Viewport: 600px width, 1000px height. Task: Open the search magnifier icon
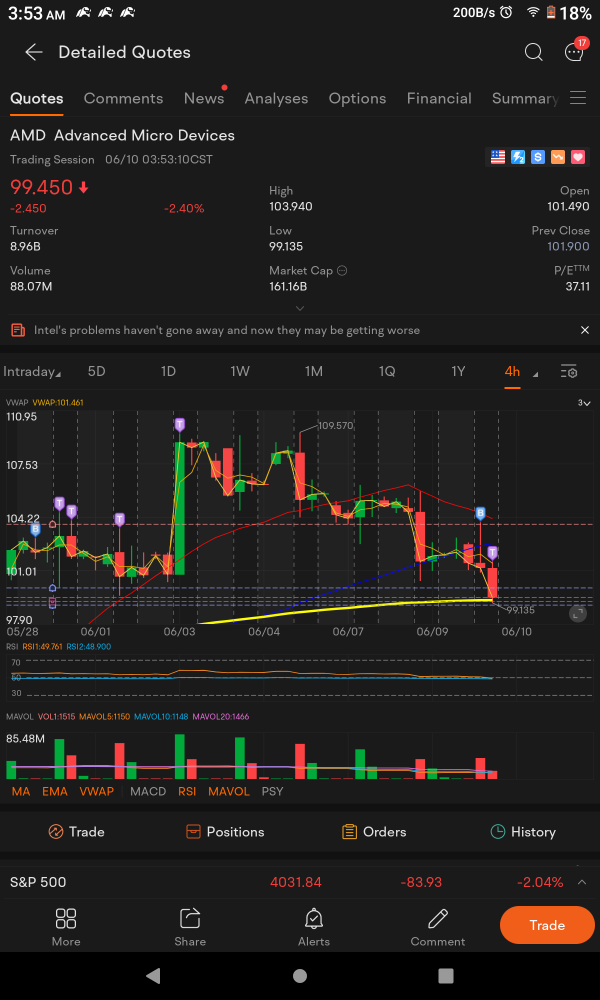(x=533, y=52)
